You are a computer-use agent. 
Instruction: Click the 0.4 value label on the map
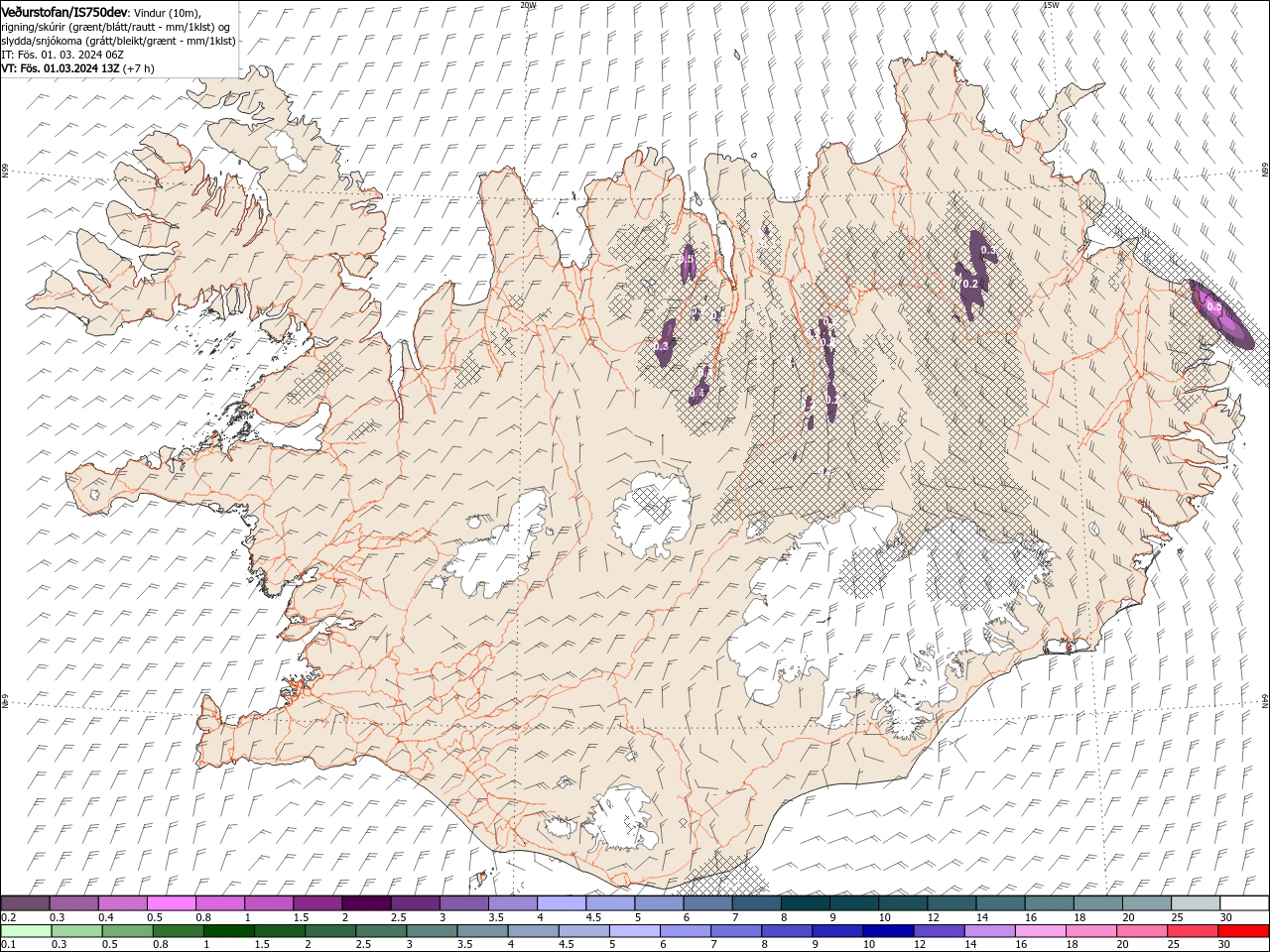697,394
